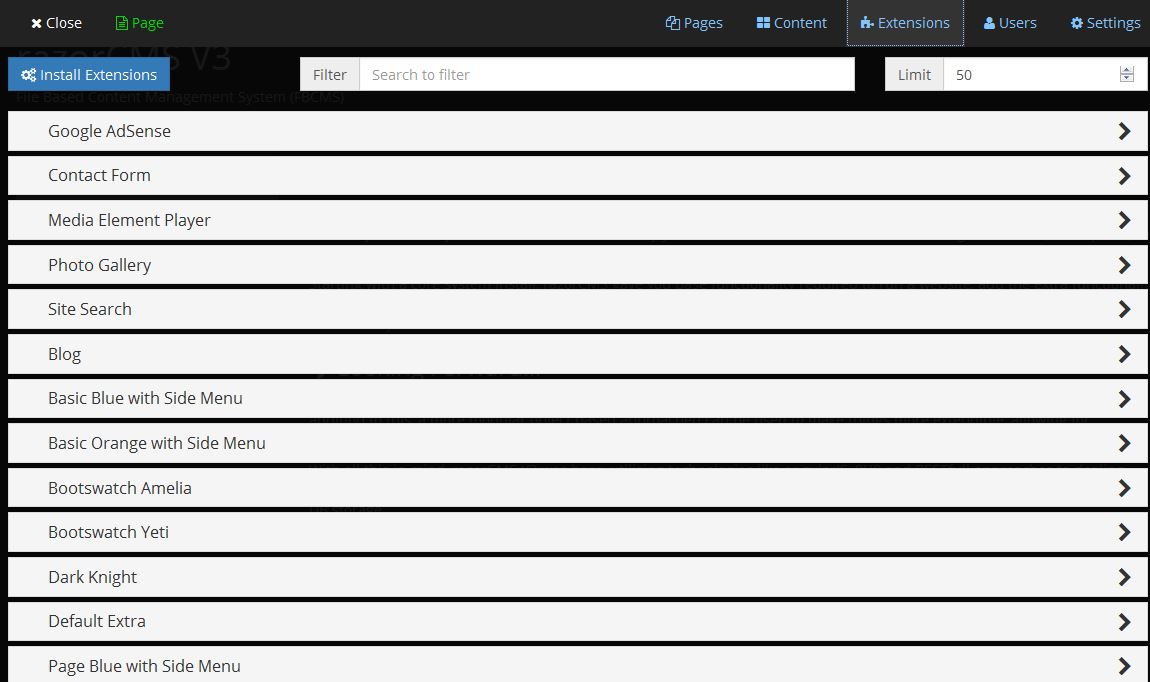This screenshot has width=1150, height=682.
Task: Expand the Media Element Player chevron
Action: (1124, 220)
